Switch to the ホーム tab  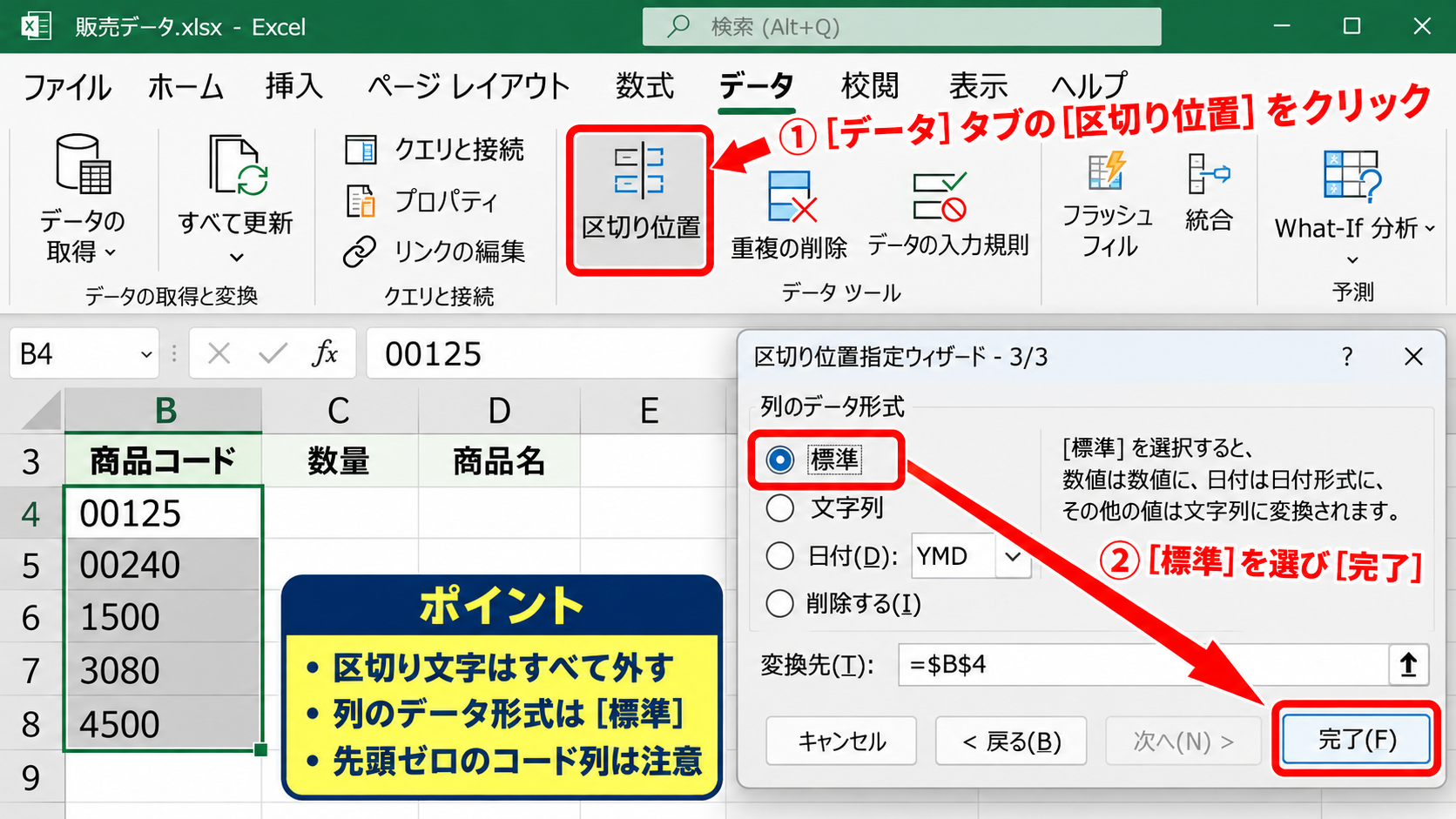(185, 86)
